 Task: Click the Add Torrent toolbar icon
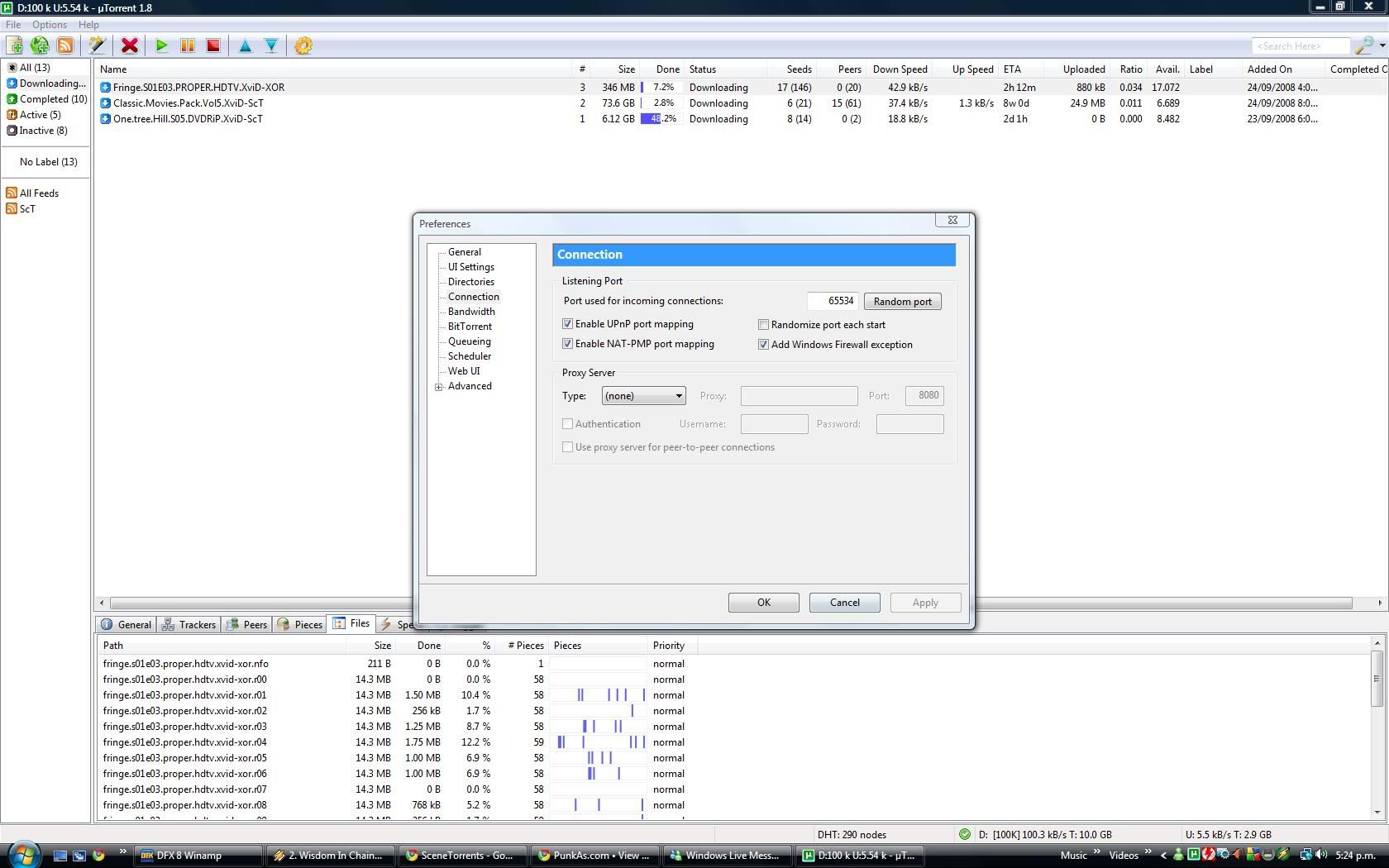pyautogui.click(x=15, y=46)
